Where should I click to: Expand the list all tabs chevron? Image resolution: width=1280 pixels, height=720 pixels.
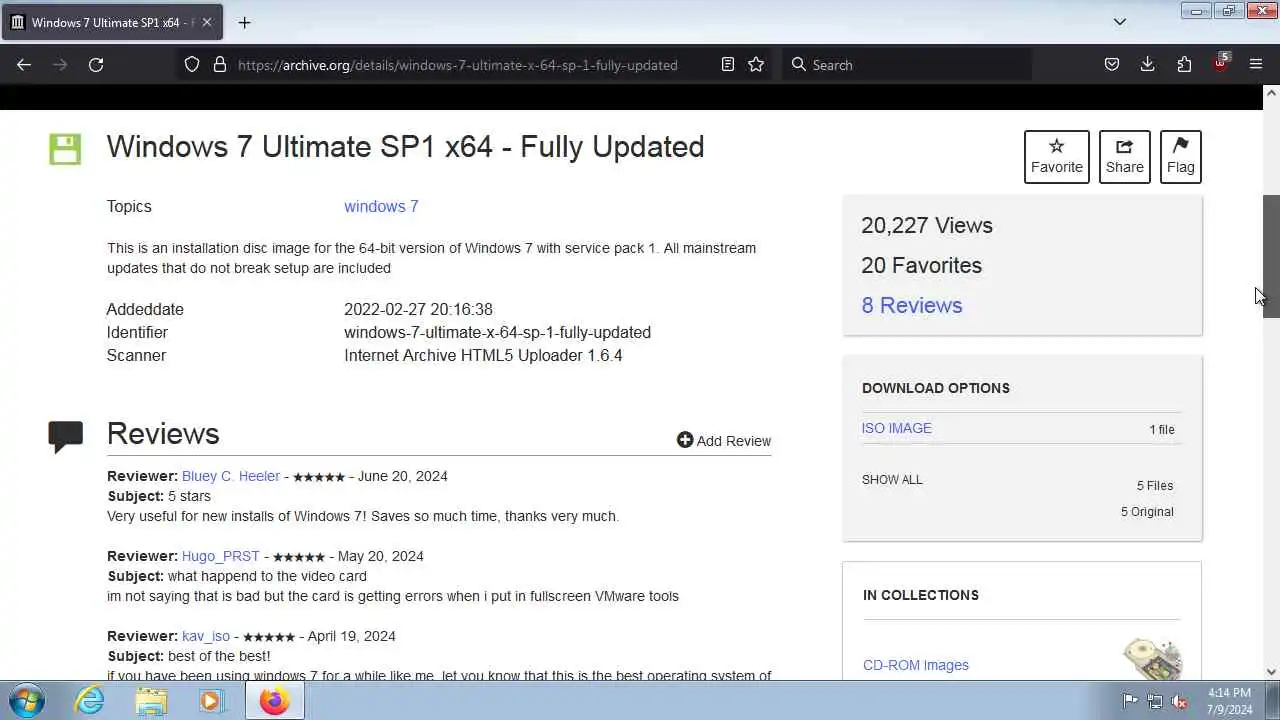(1120, 22)
